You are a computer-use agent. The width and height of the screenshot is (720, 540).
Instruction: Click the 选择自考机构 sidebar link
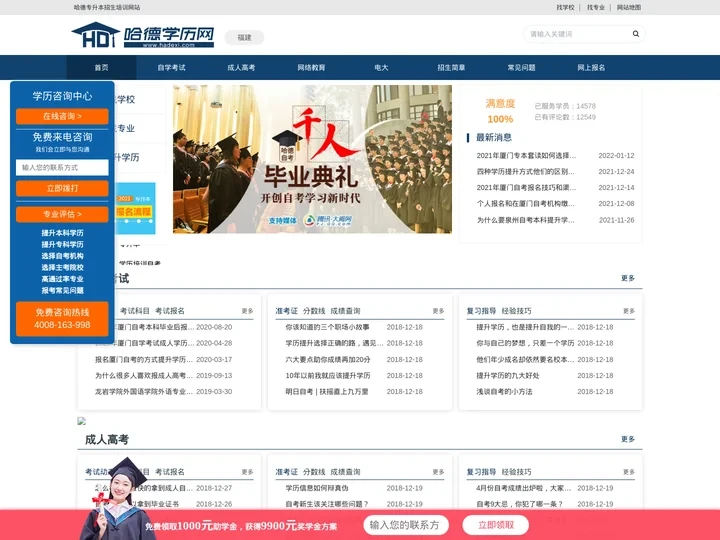(x=62, y=256)
